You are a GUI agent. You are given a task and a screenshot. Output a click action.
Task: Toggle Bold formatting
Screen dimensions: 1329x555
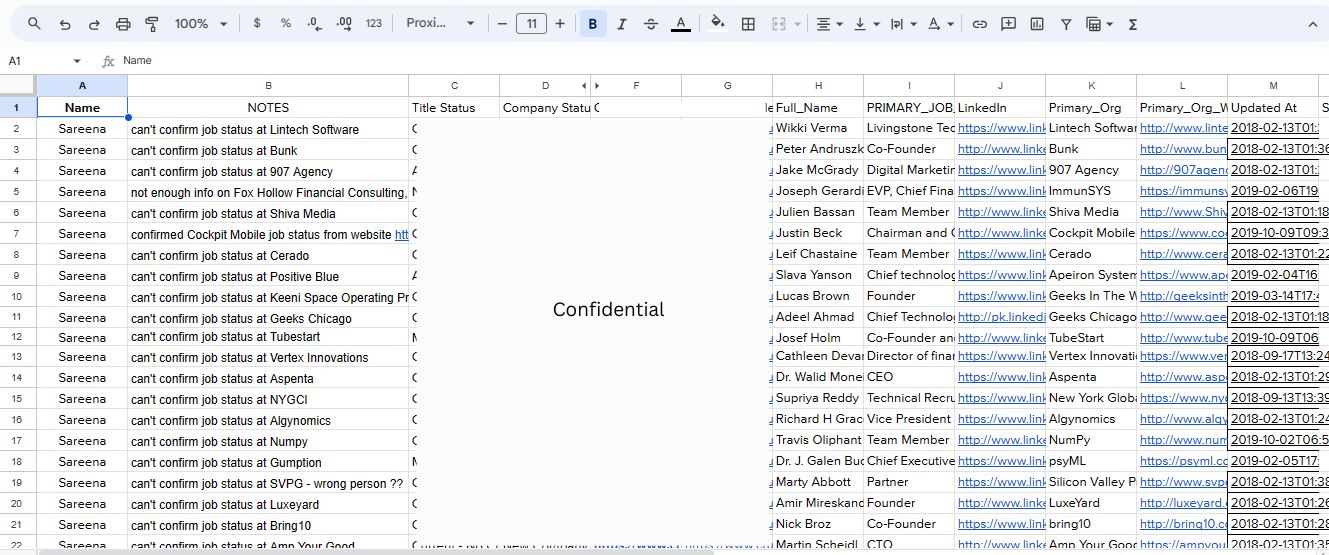point(593,24)
